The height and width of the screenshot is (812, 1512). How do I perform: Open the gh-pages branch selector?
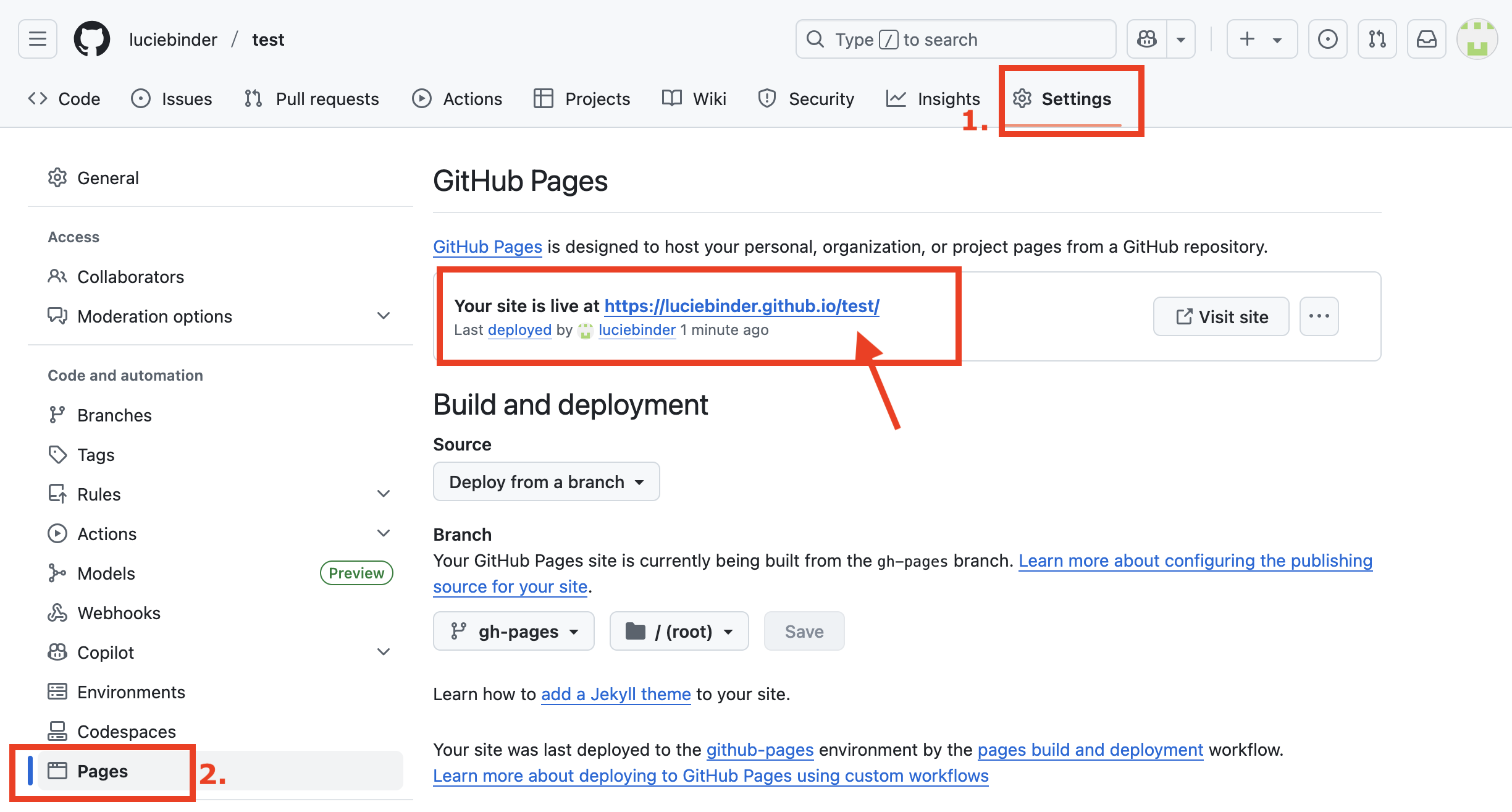click(514, 631)
